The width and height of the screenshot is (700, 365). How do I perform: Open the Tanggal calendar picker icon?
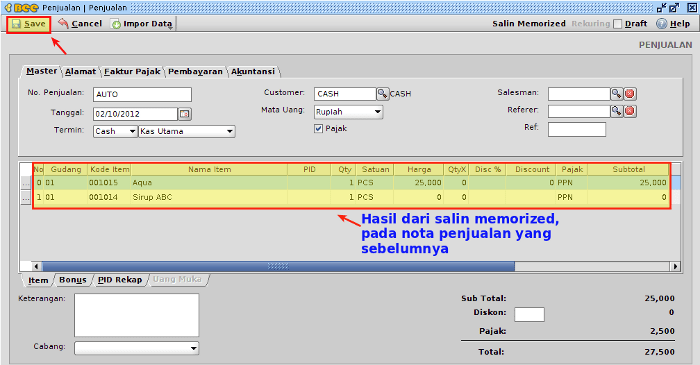coord(184,114)
